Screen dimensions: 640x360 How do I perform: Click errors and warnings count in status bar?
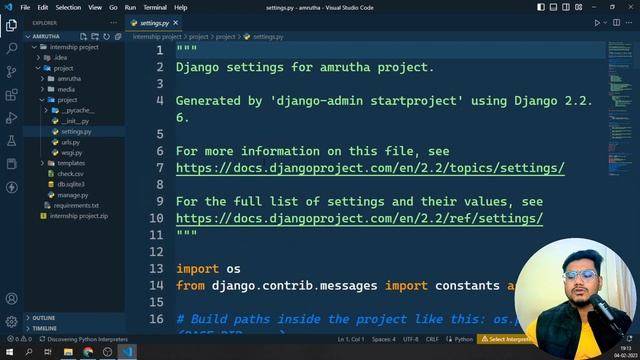[x=19, y=339]
